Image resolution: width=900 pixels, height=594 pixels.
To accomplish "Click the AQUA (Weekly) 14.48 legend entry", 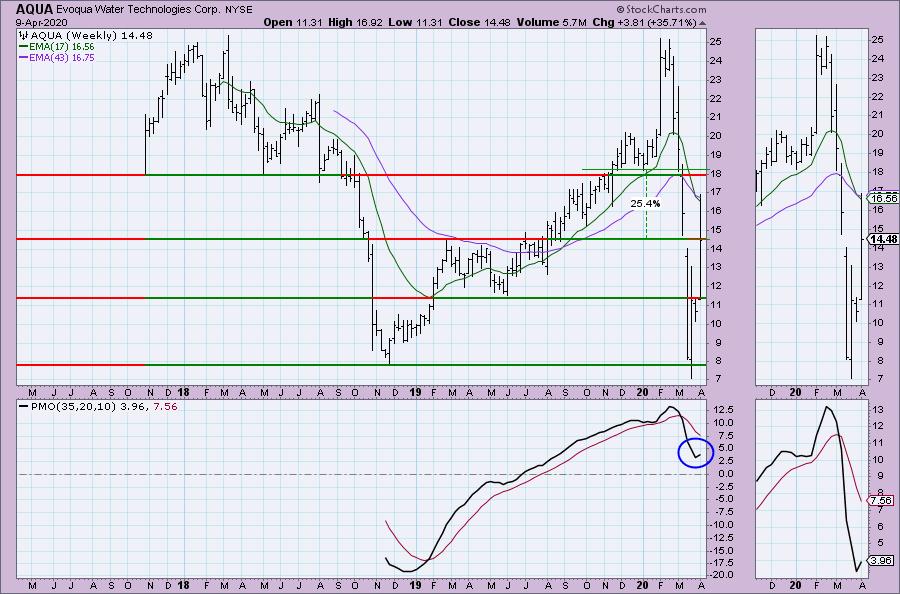I will [92, 36].
